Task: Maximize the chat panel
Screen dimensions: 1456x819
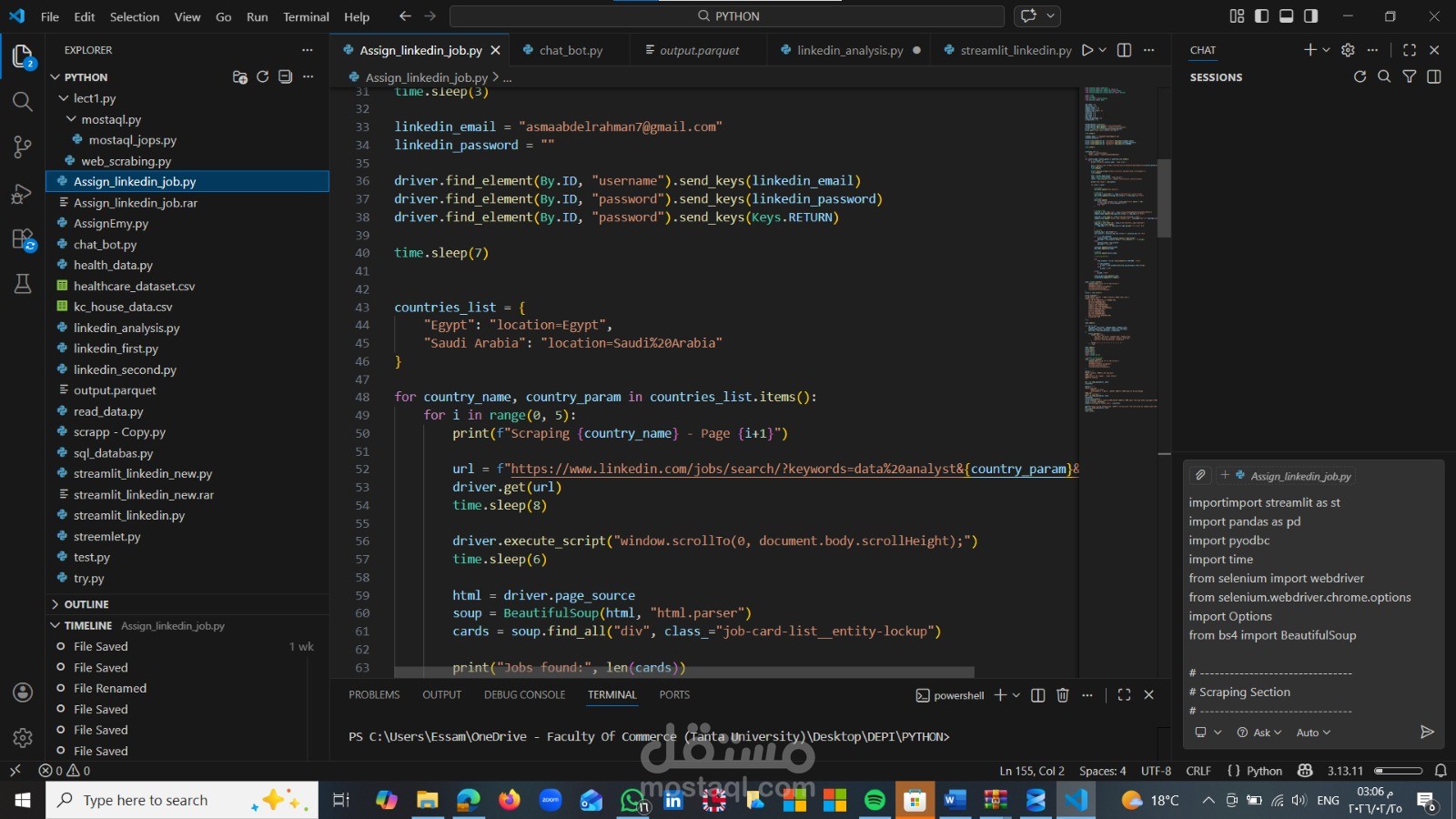Action: 1410,50
